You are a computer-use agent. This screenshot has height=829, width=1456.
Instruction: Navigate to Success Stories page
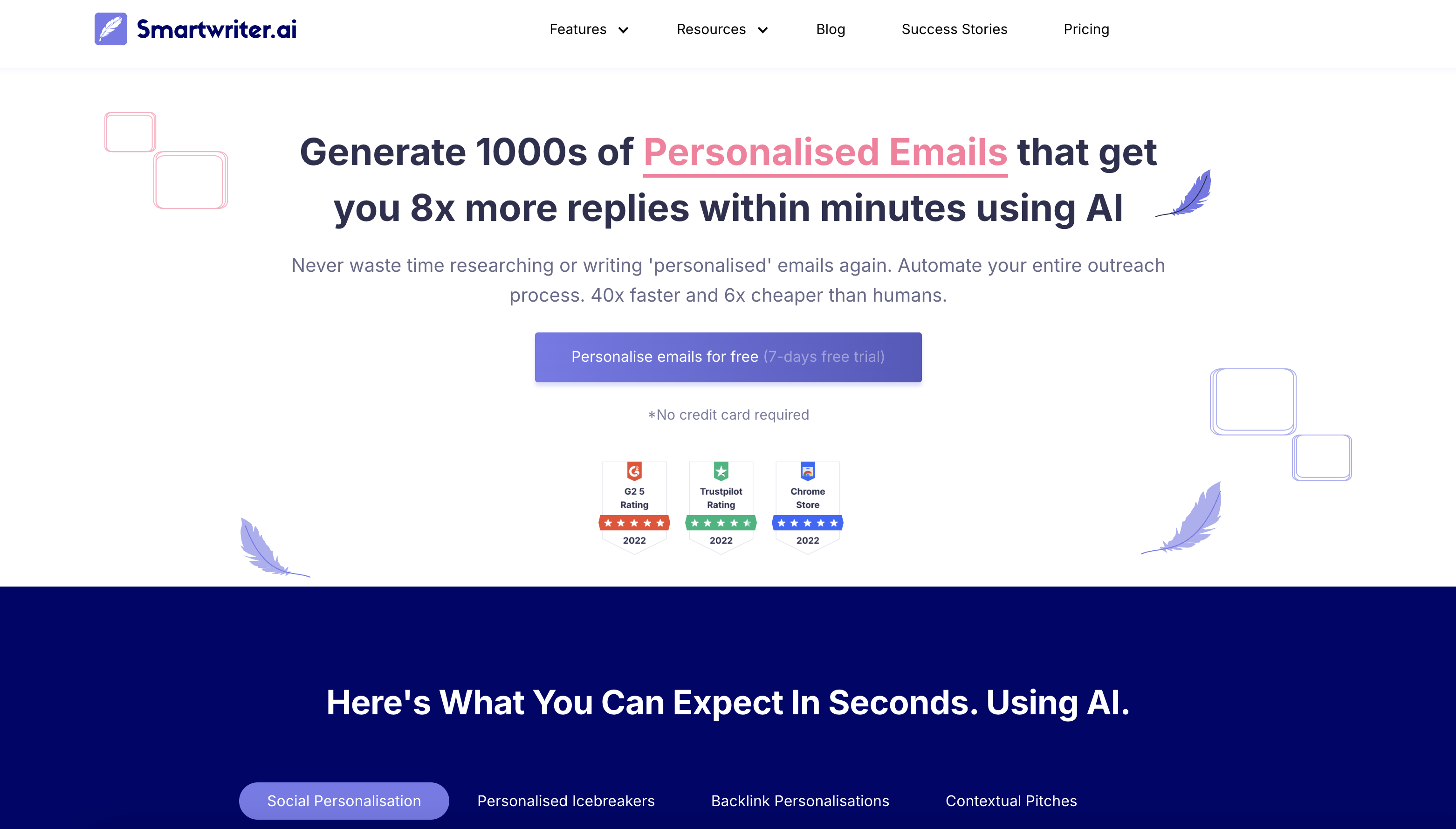(x=955, y=28)
